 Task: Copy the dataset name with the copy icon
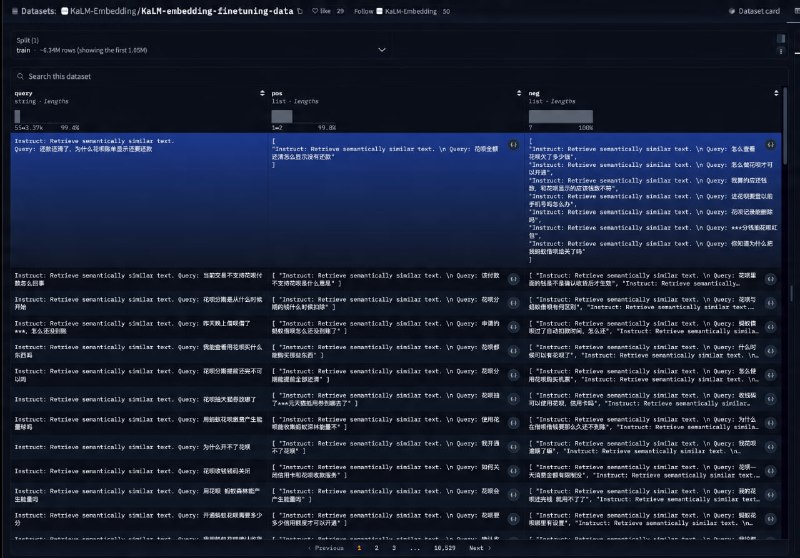click(300, 11)
